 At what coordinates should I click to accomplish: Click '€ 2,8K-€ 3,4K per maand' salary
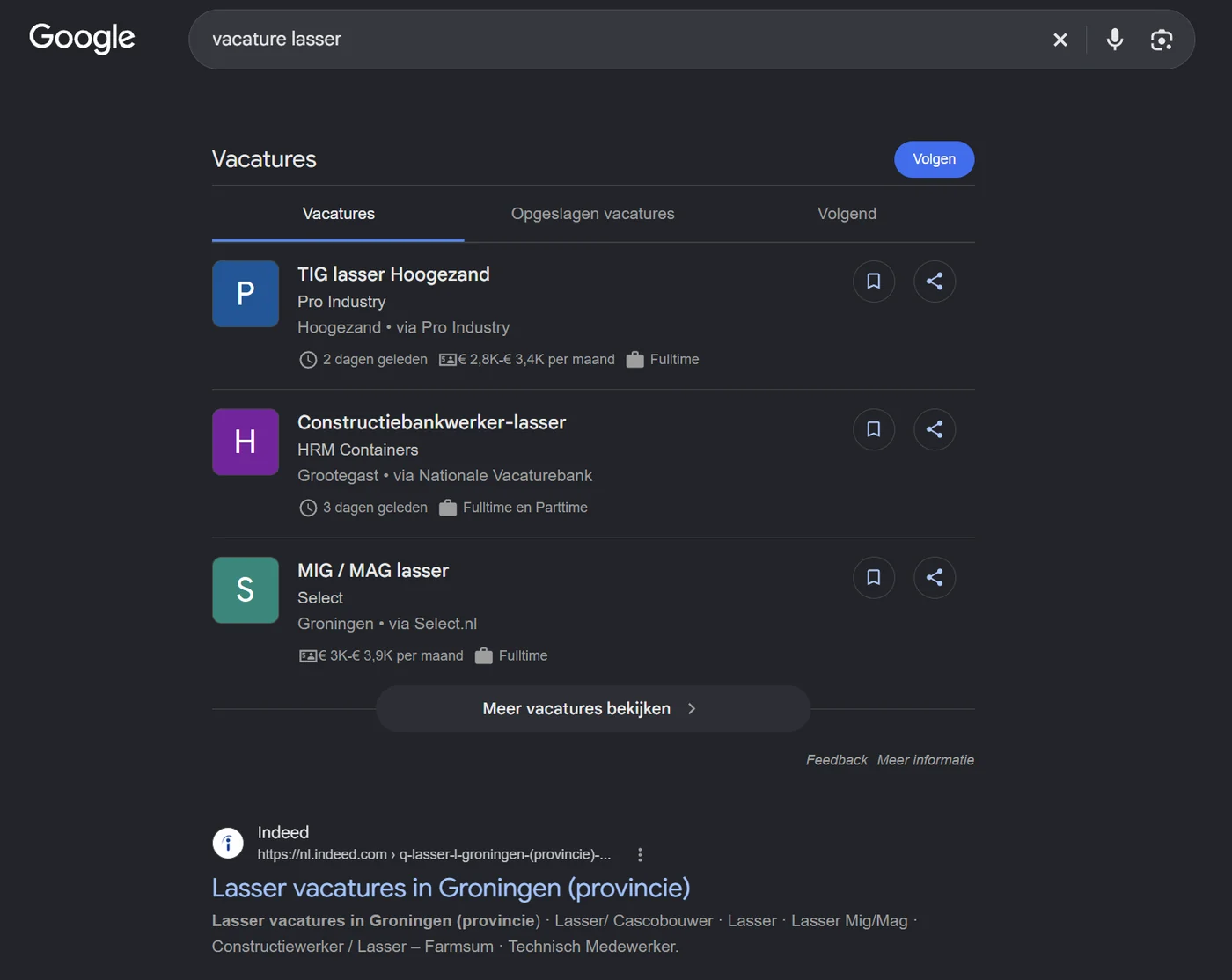[536, 360]
